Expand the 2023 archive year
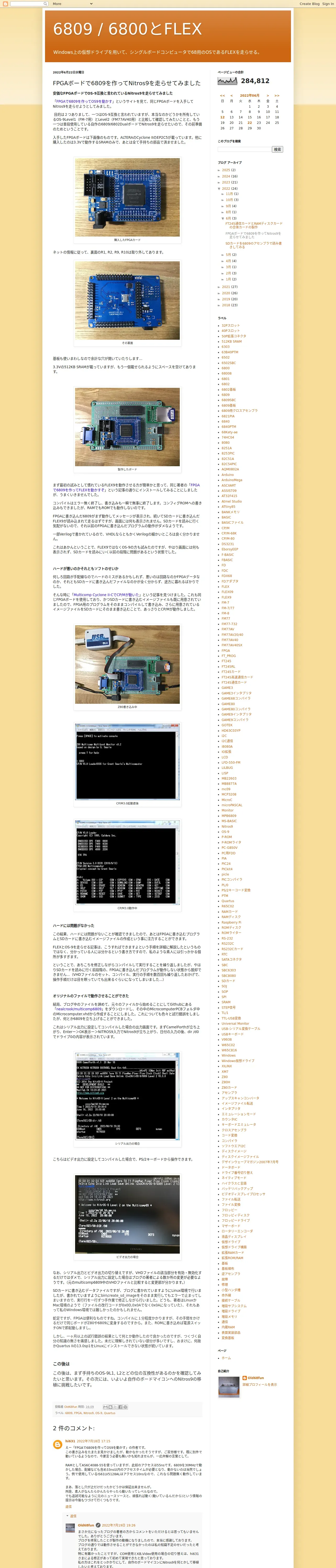Screen dimensions: 336x1568 (220, 183)
